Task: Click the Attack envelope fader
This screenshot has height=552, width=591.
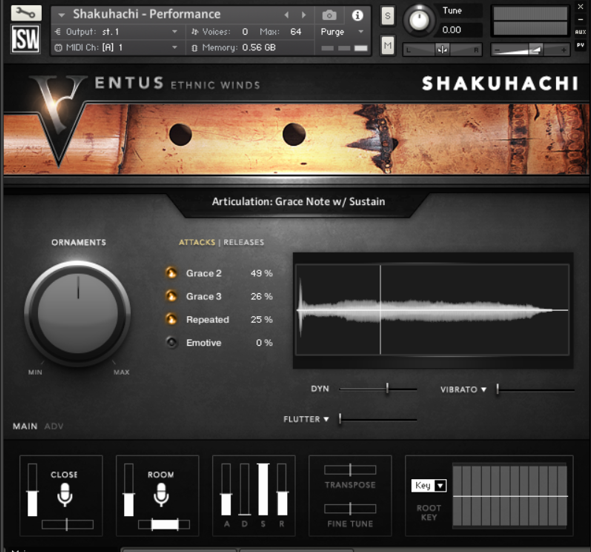Action: click(x=226, y=489)
